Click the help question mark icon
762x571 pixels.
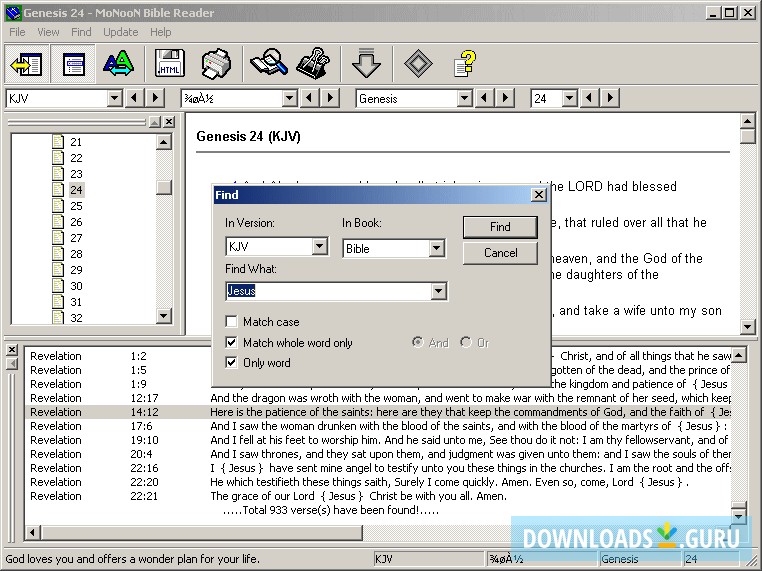coord(465,63)
